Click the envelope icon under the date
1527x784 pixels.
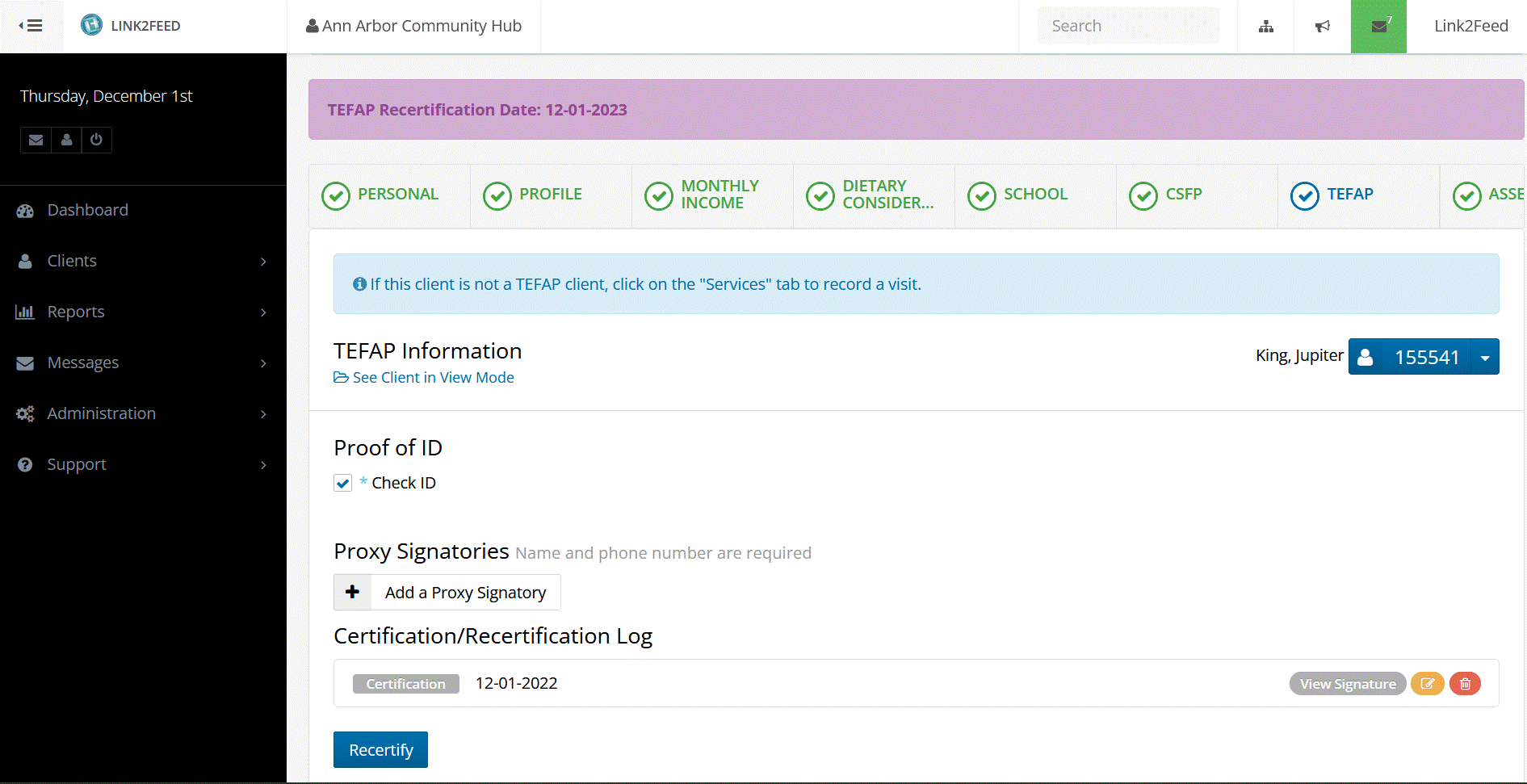point(36,140)
